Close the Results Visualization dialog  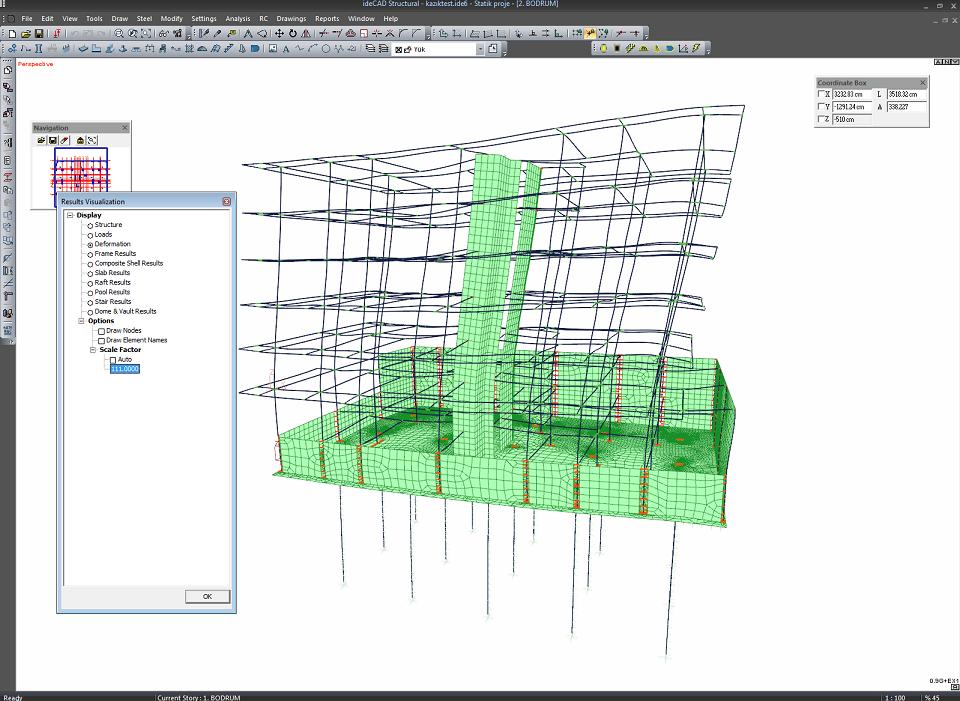(x=227, y=201)
